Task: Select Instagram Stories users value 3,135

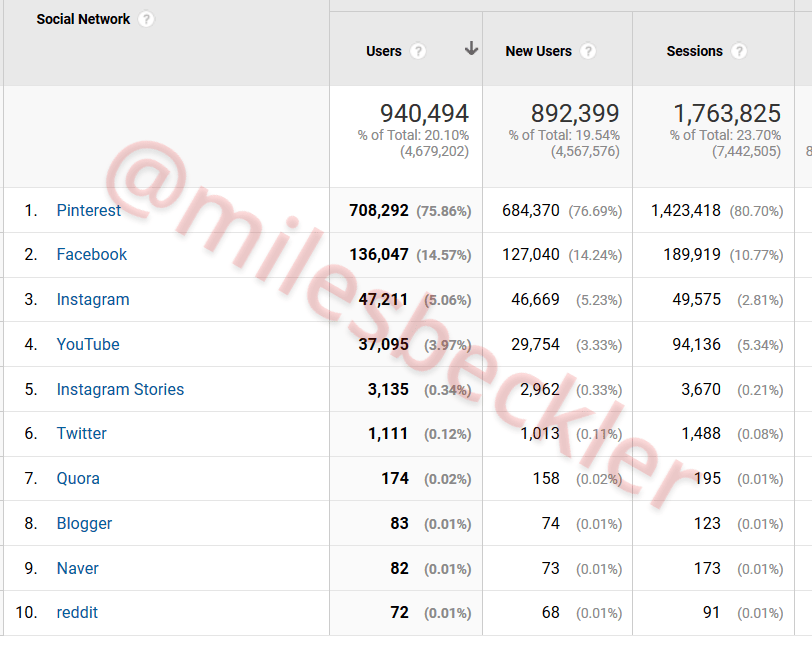Action: 388,389
